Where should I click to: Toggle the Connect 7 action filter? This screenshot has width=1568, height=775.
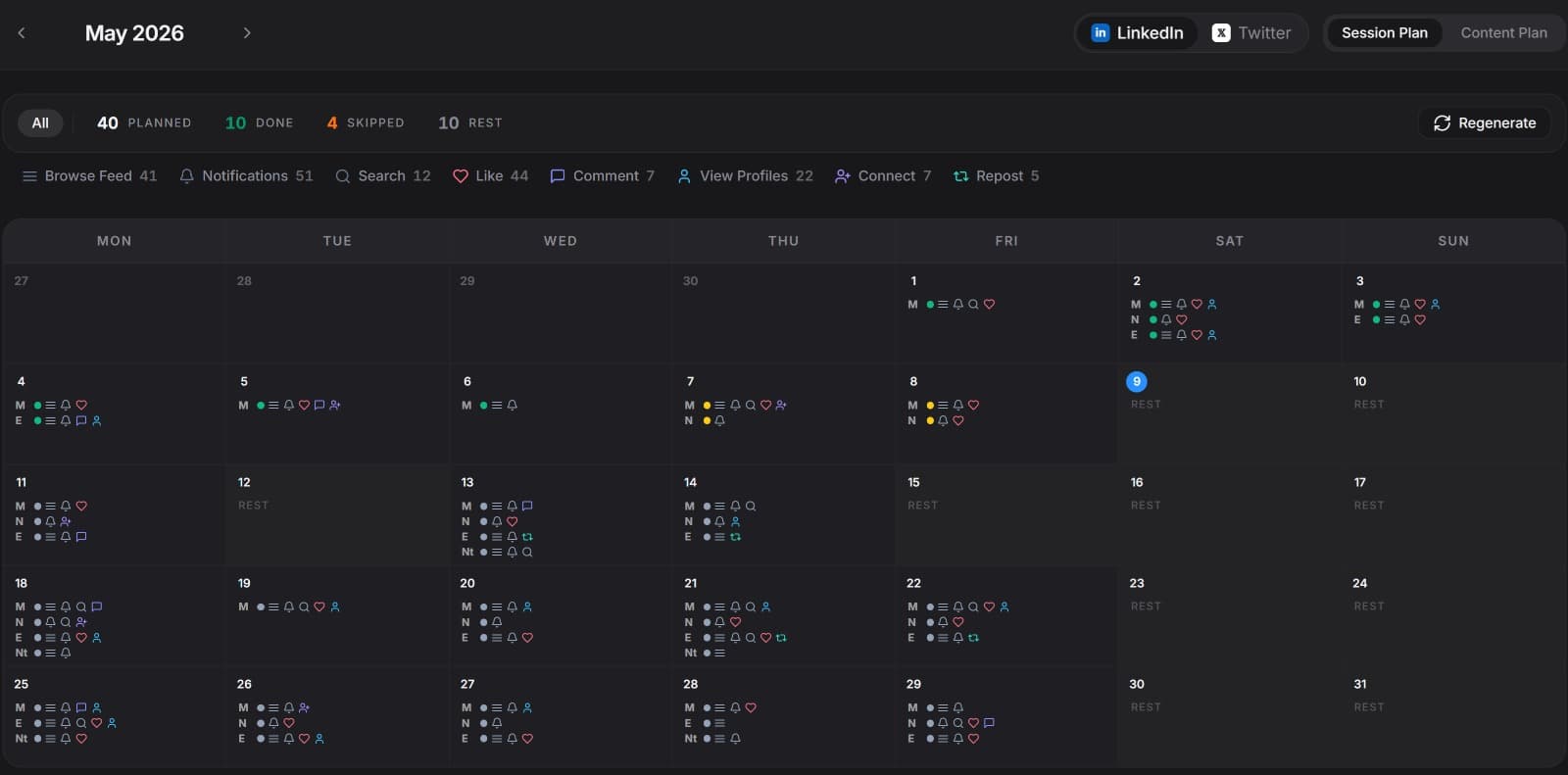coord(883,176)
